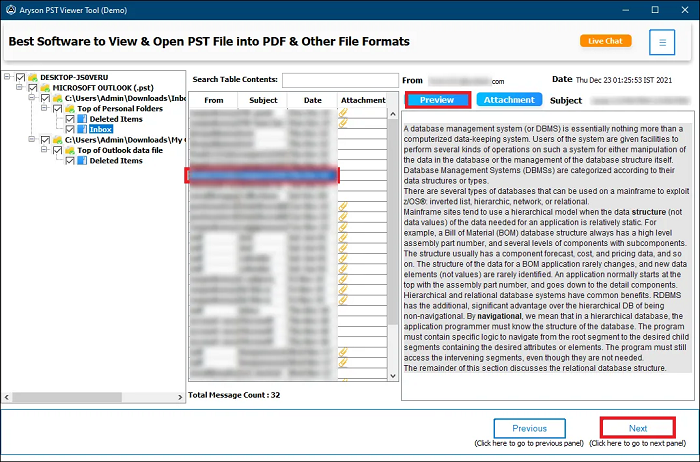Open Live Chat
Image resolution: width=700 pixels, height=462 pixels.
pyautogui.click(x=605, y=41)
